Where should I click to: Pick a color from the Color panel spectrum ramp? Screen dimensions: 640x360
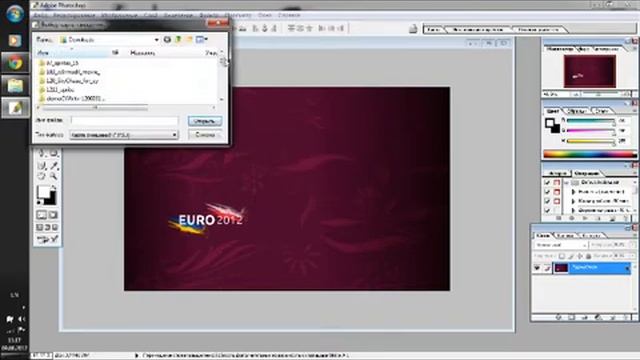coord(590,155)
